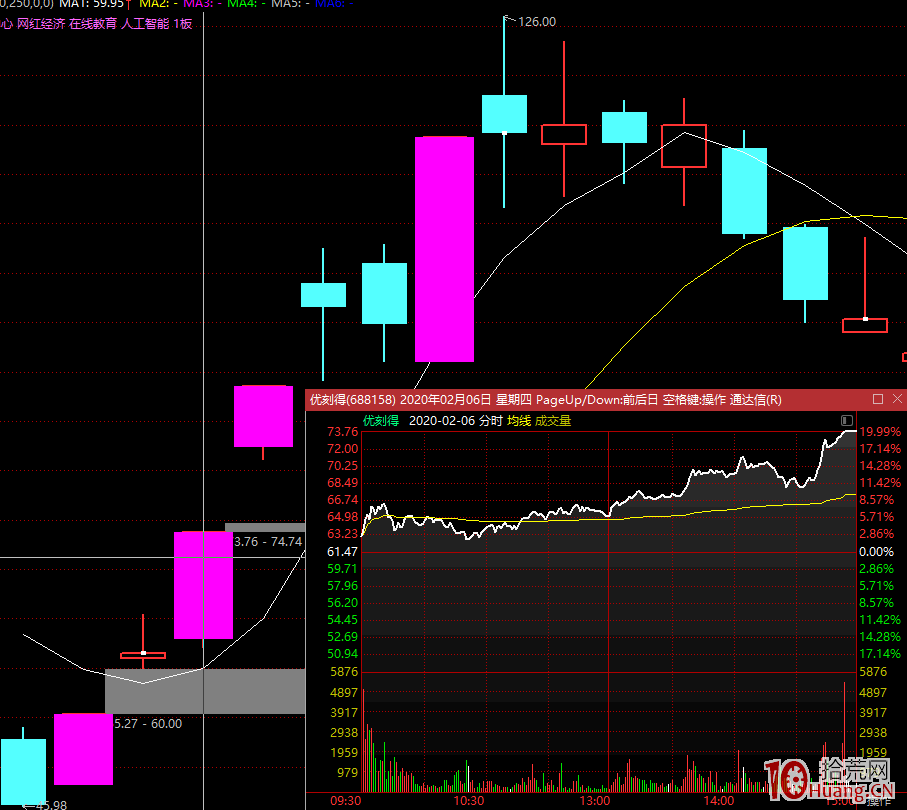Screen dimensions: 907x810
Task: Click the 50.94 lowest price axis label
Action: click(342, 654)
